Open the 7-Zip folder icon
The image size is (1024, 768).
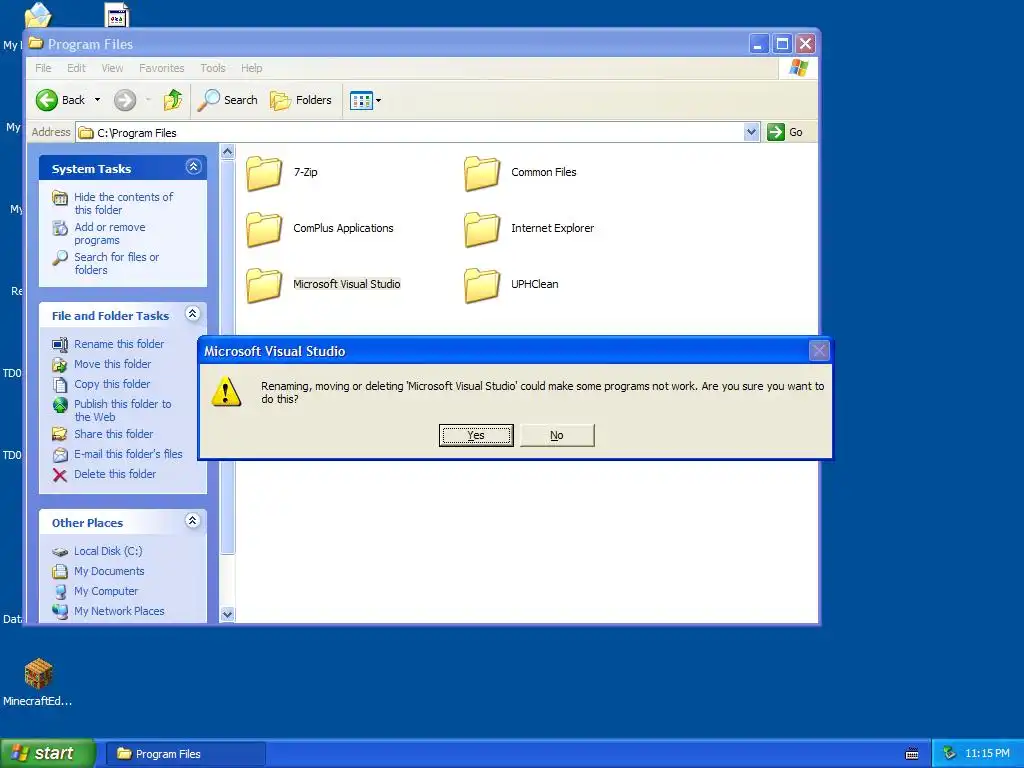264,173
